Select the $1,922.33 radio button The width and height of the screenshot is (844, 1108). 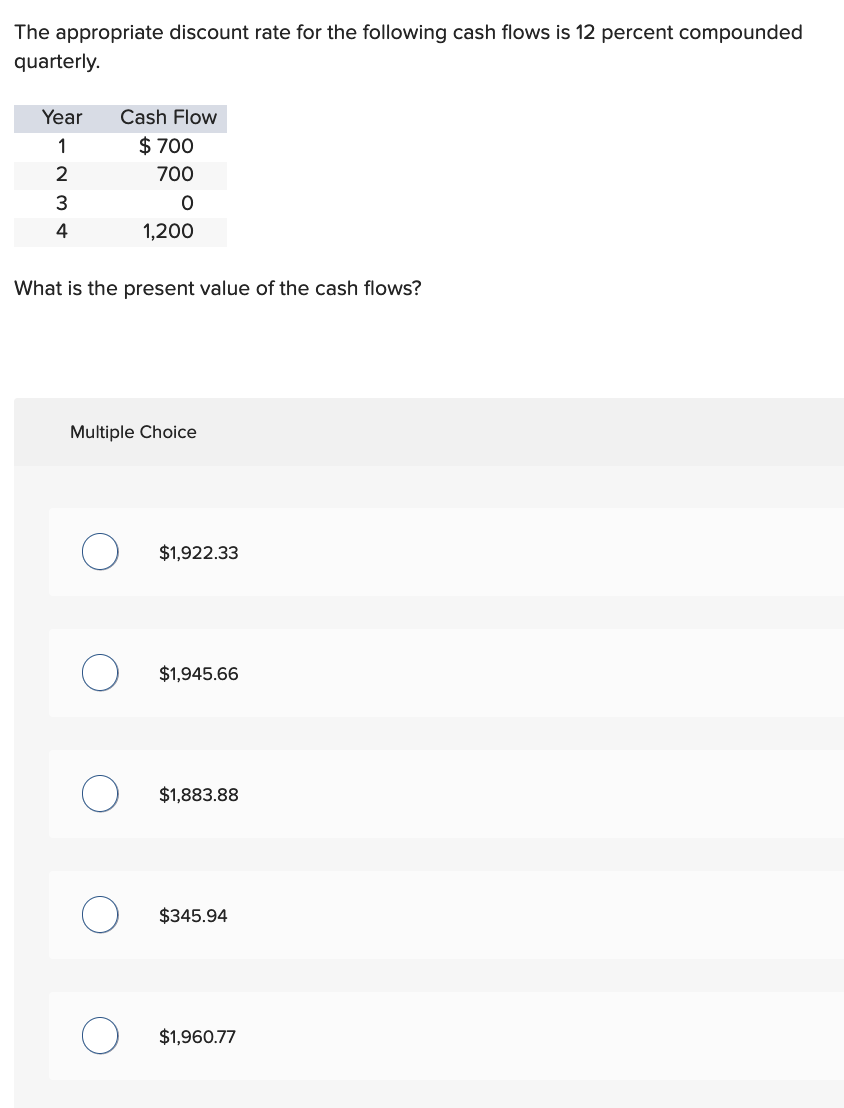(99, 551)
